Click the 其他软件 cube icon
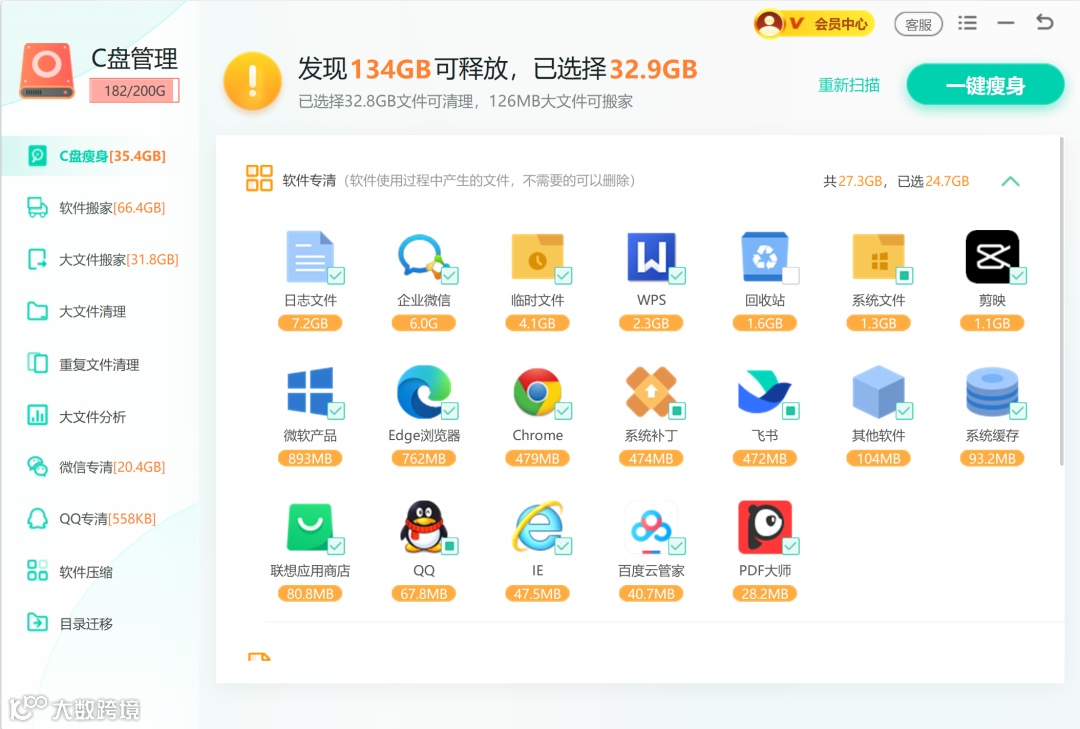 (878, 391)
